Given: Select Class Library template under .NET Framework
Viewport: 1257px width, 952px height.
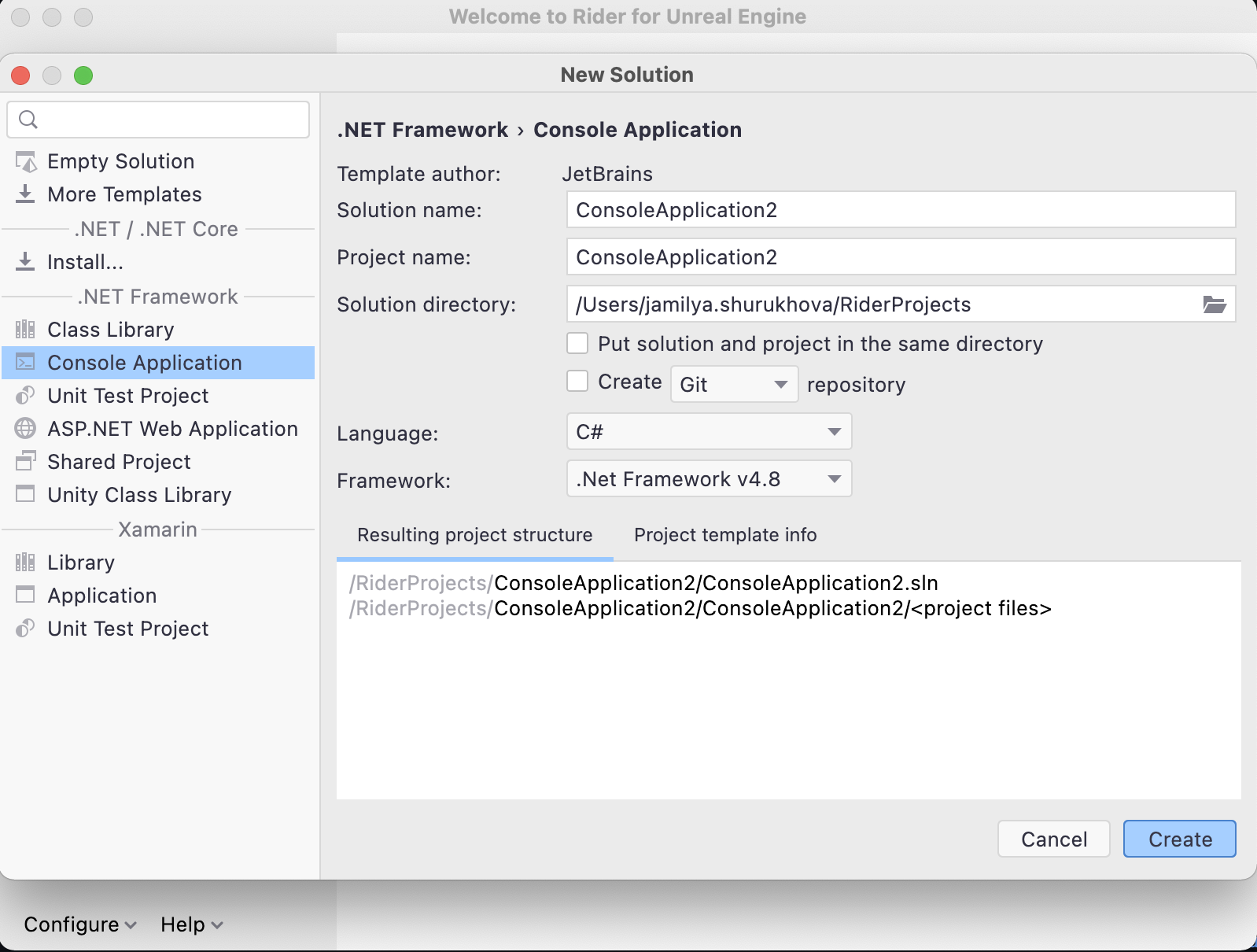Looking at the screenshot, I should tap(158, 330).
